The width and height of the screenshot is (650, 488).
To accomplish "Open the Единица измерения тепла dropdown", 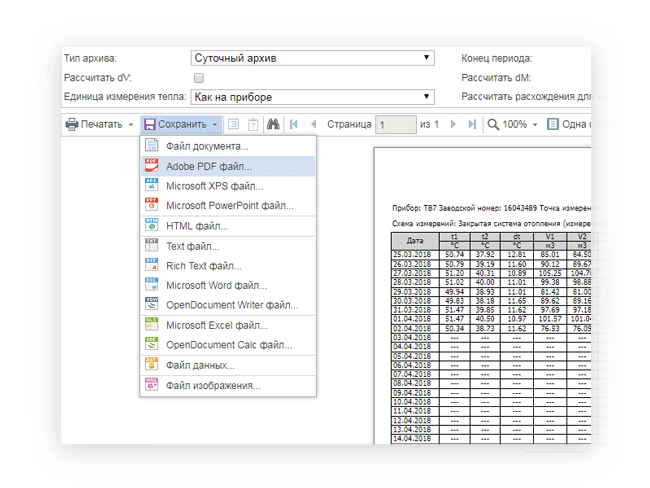I will [313, 97].
